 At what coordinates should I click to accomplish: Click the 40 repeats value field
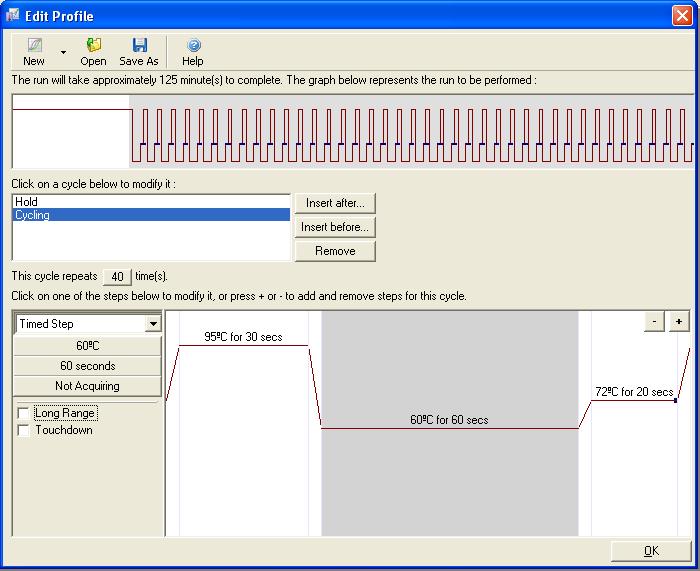(x=117, y=277)
